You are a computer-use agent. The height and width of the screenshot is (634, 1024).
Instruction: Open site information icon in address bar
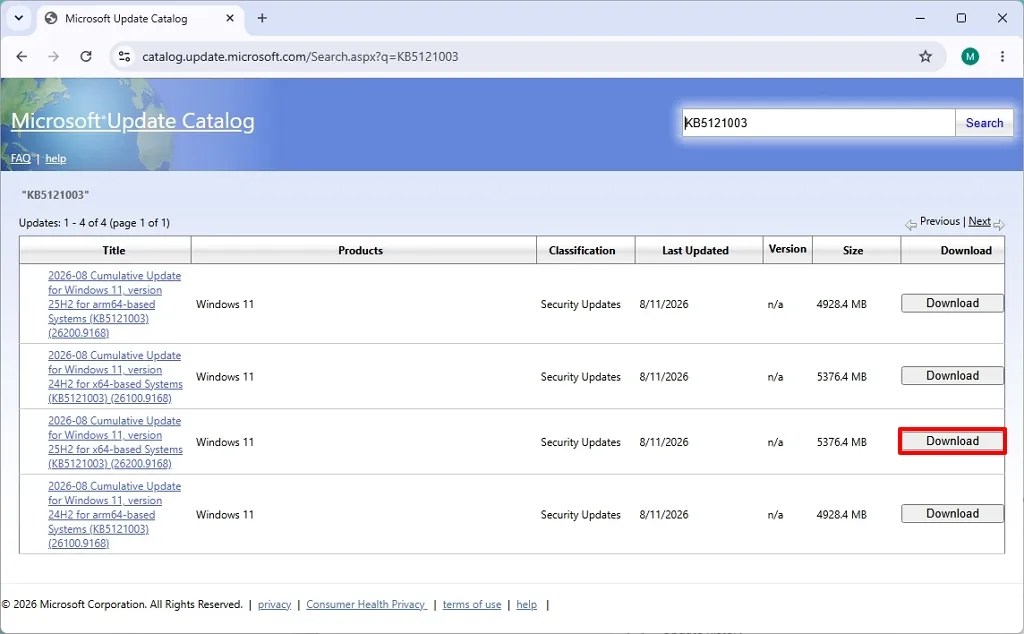124,57
